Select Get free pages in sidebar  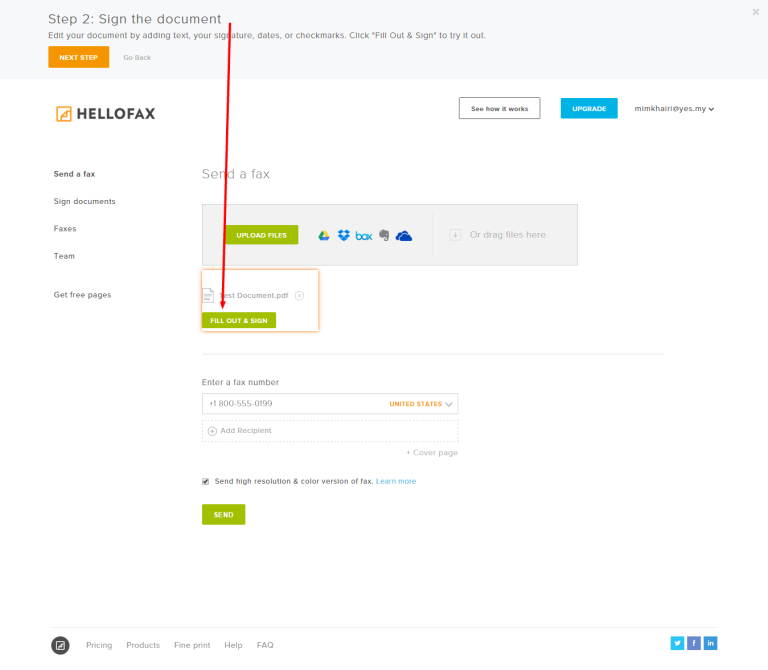point(83,295)
